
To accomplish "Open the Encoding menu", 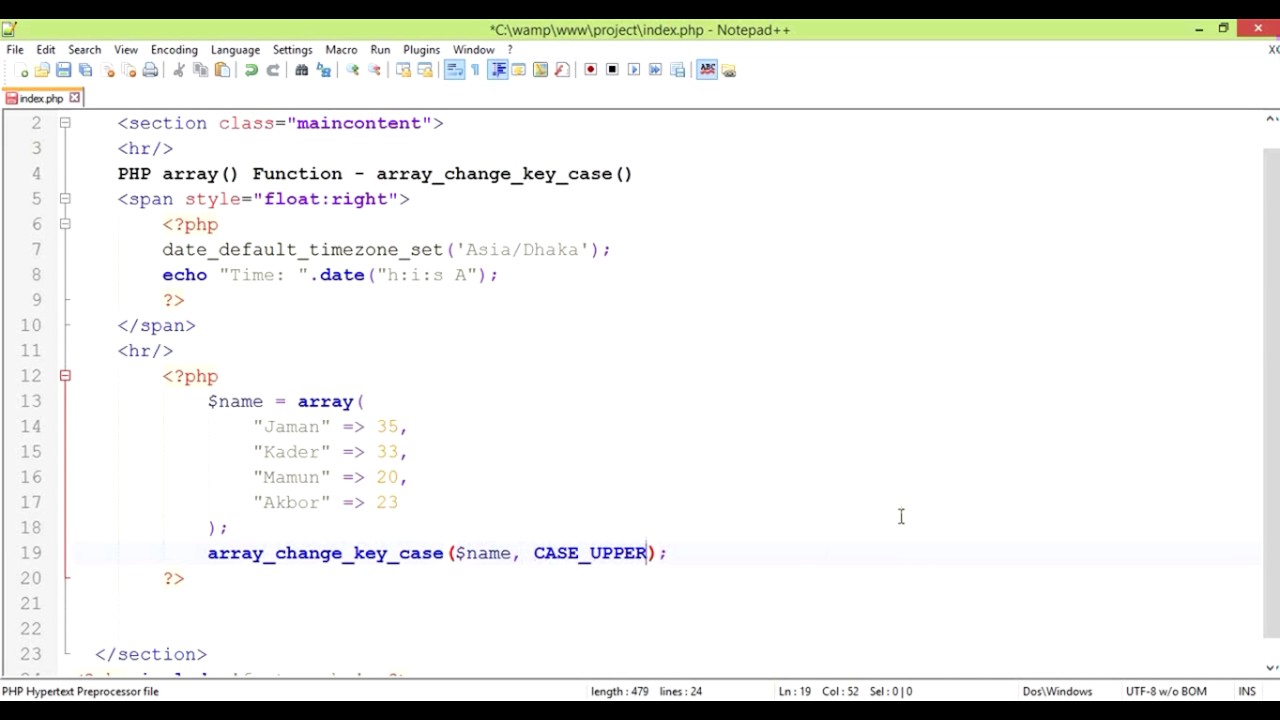I will click(x=174, y=49).
